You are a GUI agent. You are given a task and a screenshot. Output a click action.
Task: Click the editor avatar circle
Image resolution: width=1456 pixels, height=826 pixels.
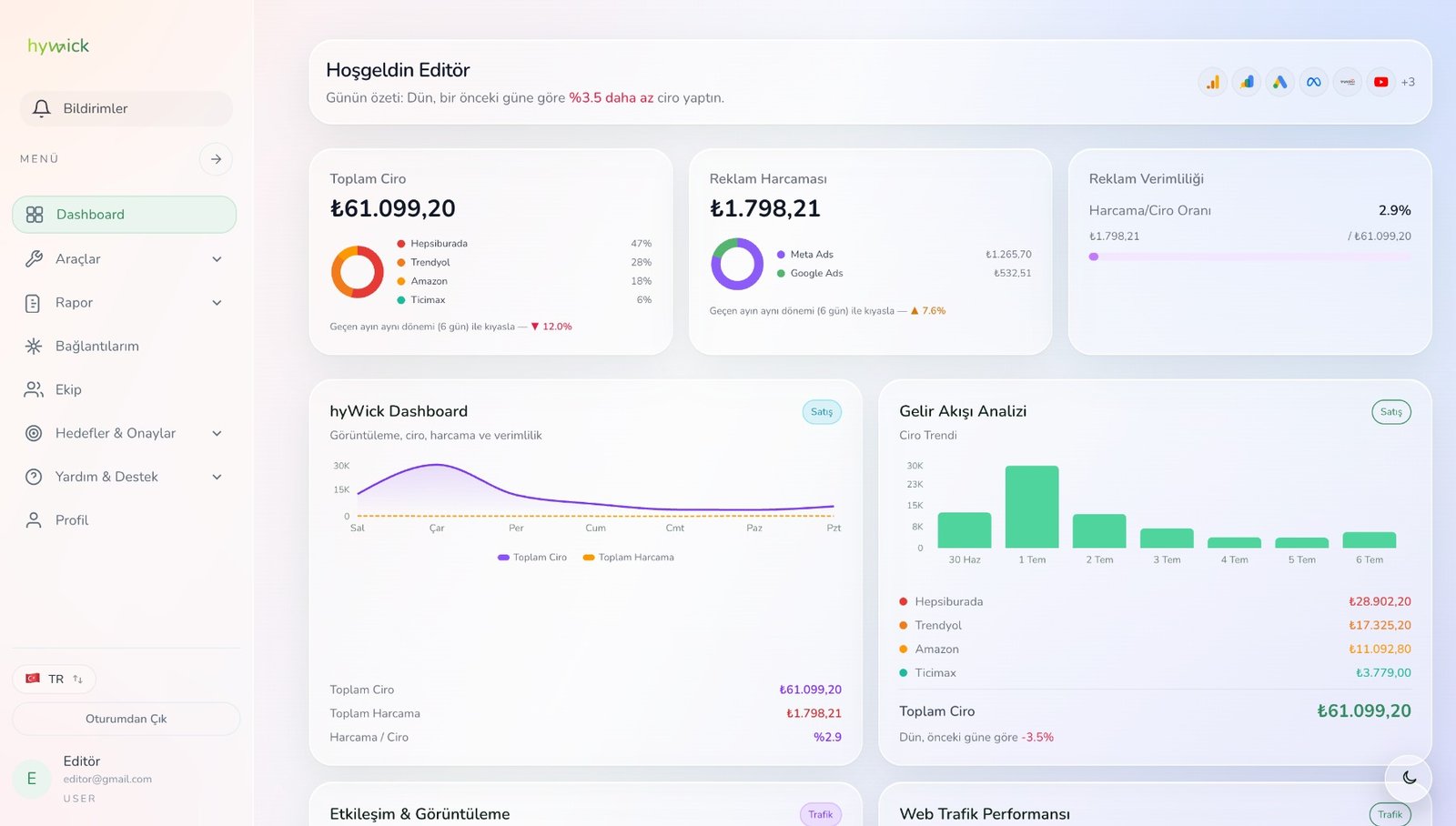[32, 779]
